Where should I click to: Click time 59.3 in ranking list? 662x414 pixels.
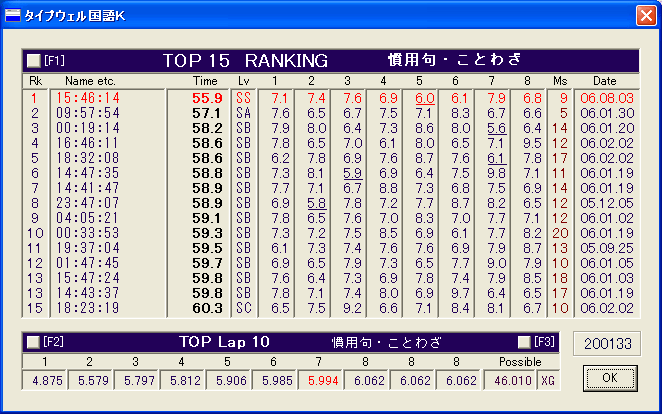point(207,233)
